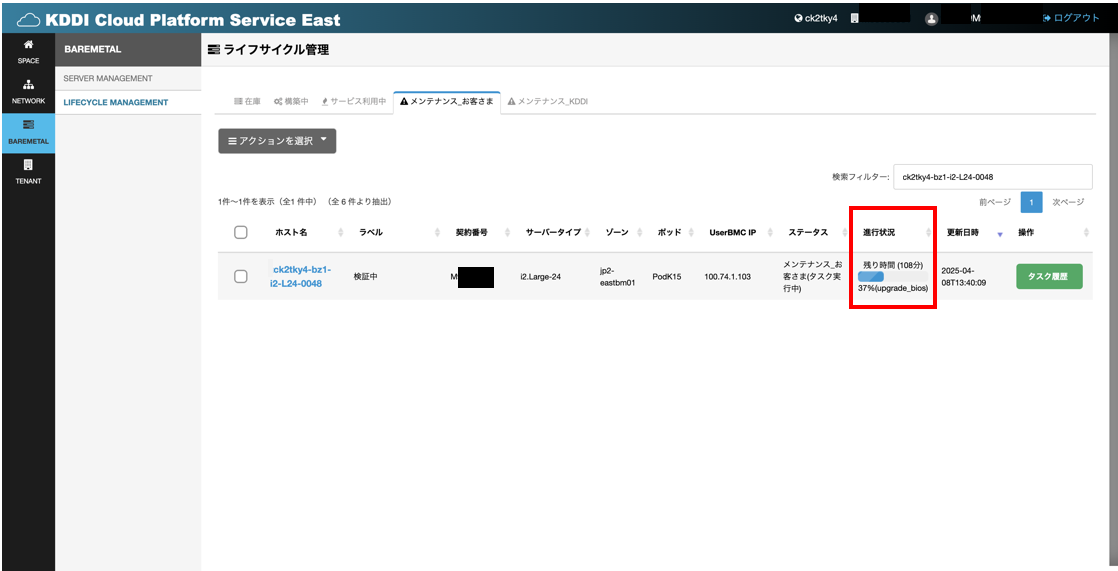
Task: Click the メンテナンス_お客さま(タスク実行中) status cell
Action: tap(812, 277)
